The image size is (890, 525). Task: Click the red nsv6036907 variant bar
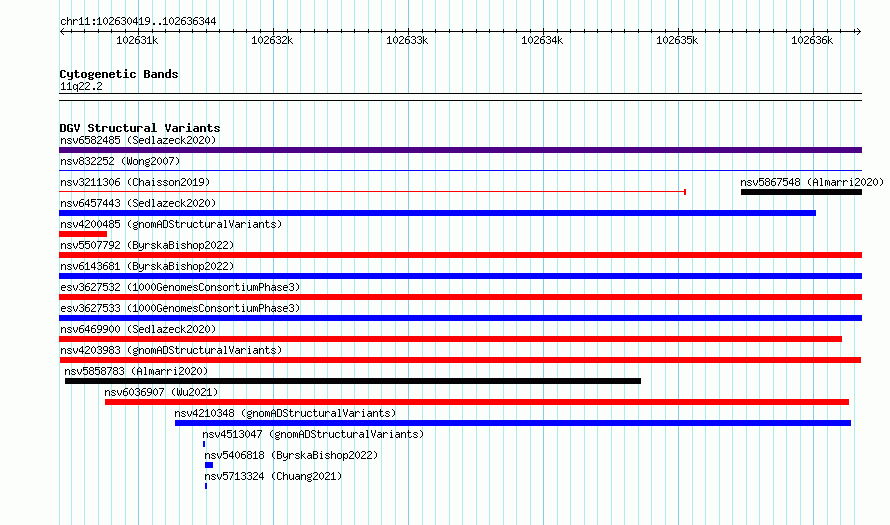(477, 402)
